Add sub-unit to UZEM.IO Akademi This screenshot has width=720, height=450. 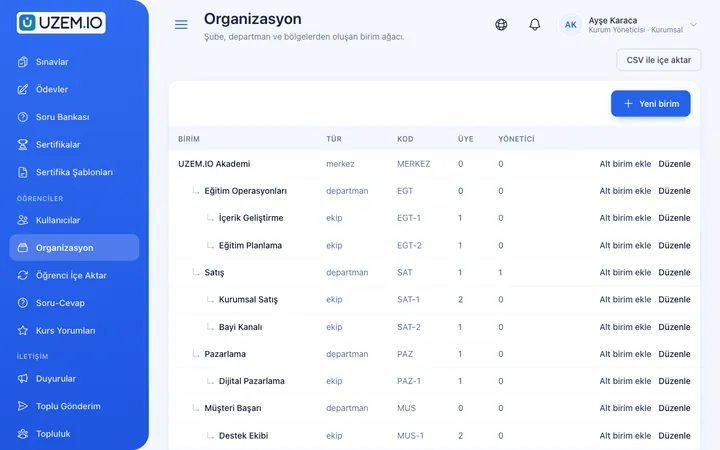point(625,164)
